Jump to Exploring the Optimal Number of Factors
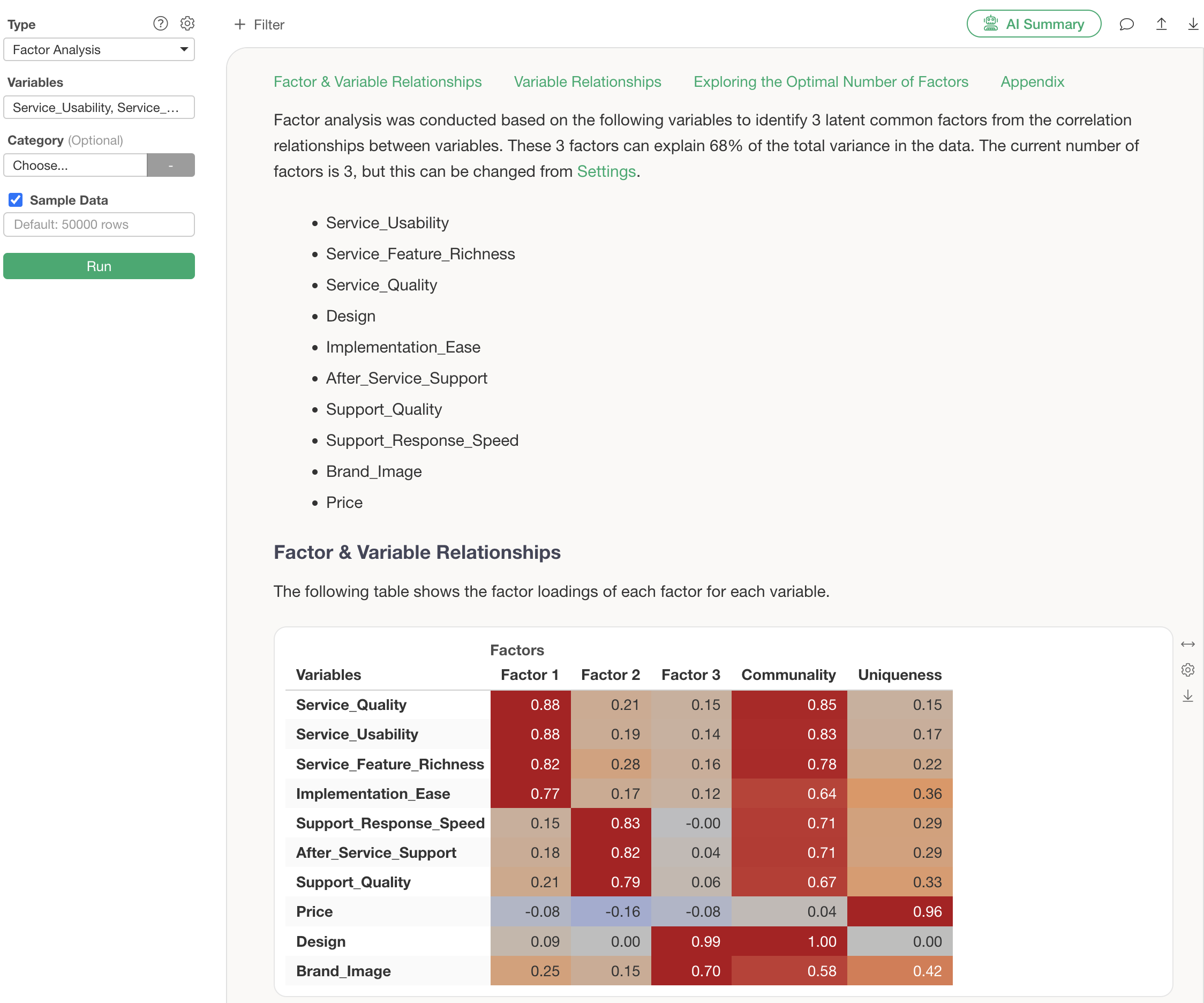This screenshot has width=1204, height=1003. [x=830, y=82]
